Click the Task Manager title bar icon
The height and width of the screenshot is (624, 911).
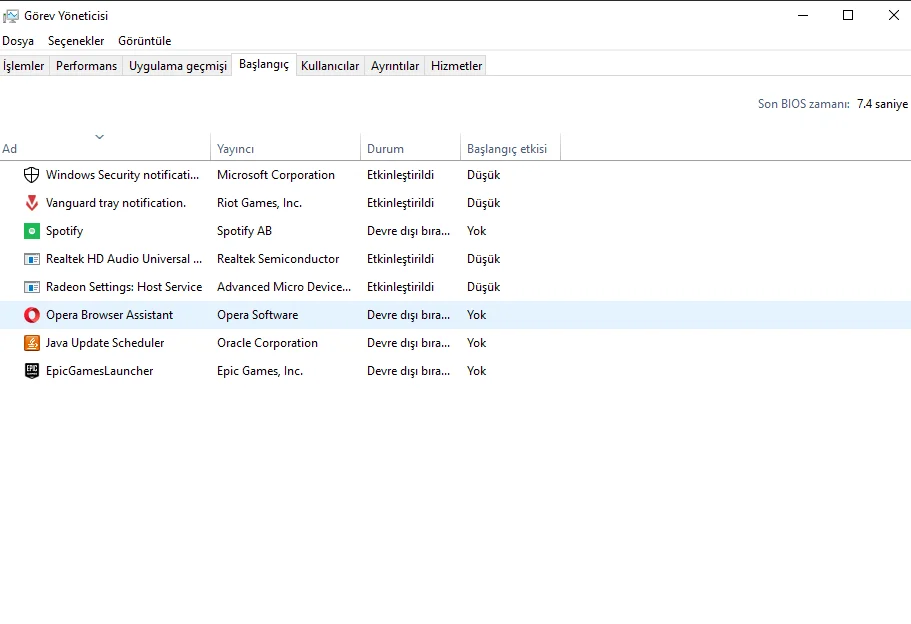pos(11,16)
